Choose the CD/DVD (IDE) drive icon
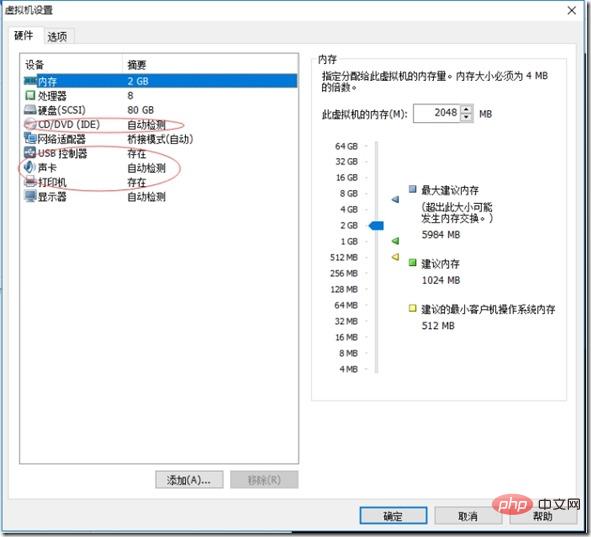 tap(30, 124)
